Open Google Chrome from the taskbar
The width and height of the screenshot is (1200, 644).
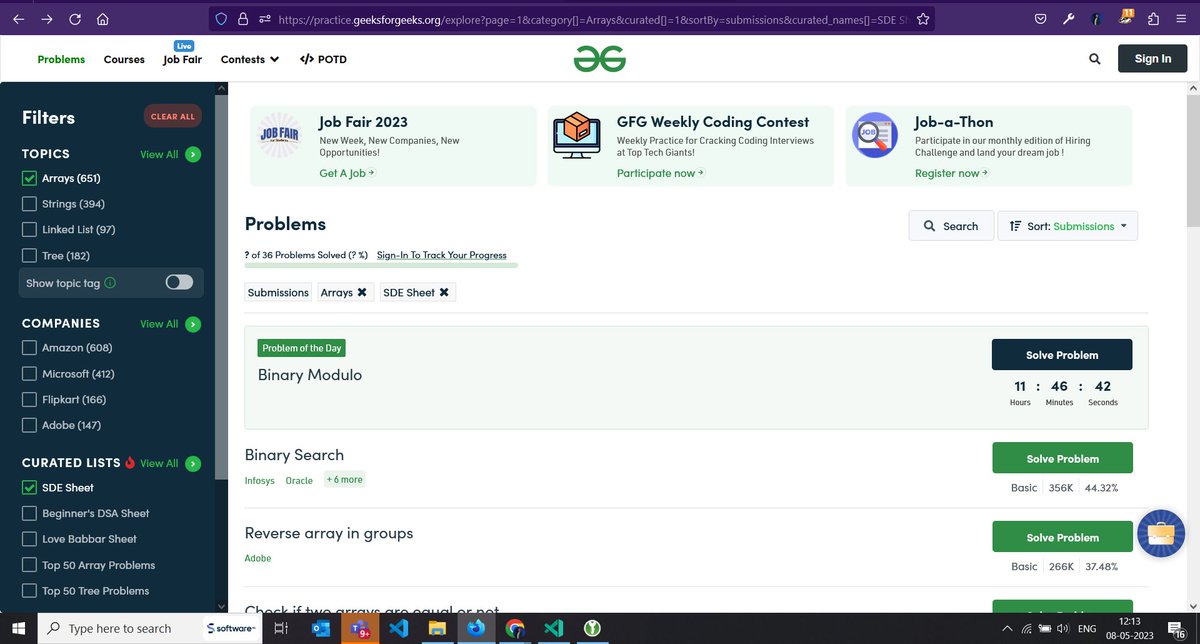(515, 628)
